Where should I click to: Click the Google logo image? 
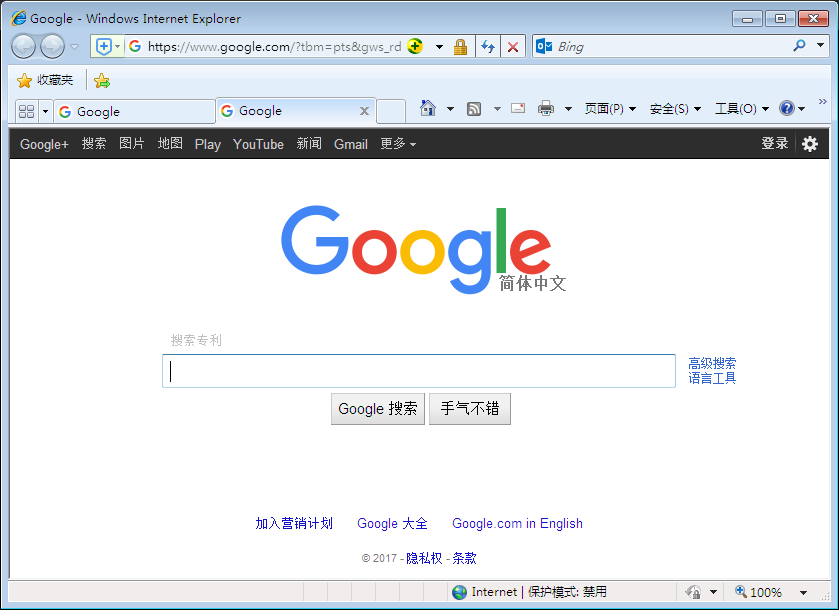coord(423,249)
